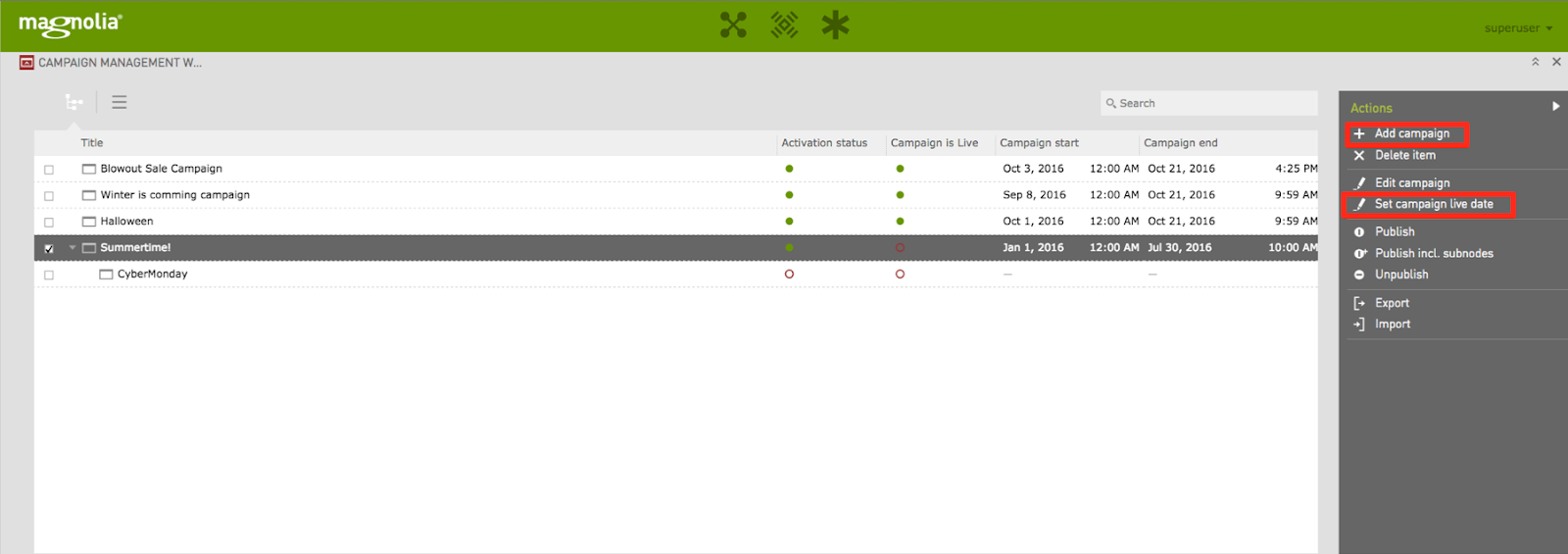Sort by Activation status column header
1568x554 pixels.
point(824,143)
